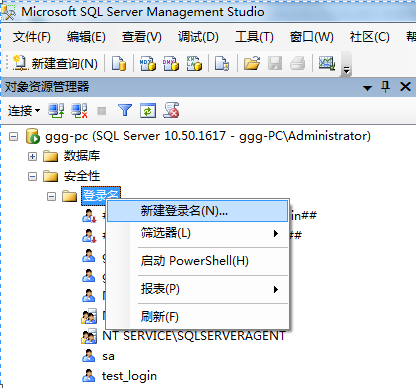
Task: Collapse the 安全性 folder node
Action: [32, 176]
